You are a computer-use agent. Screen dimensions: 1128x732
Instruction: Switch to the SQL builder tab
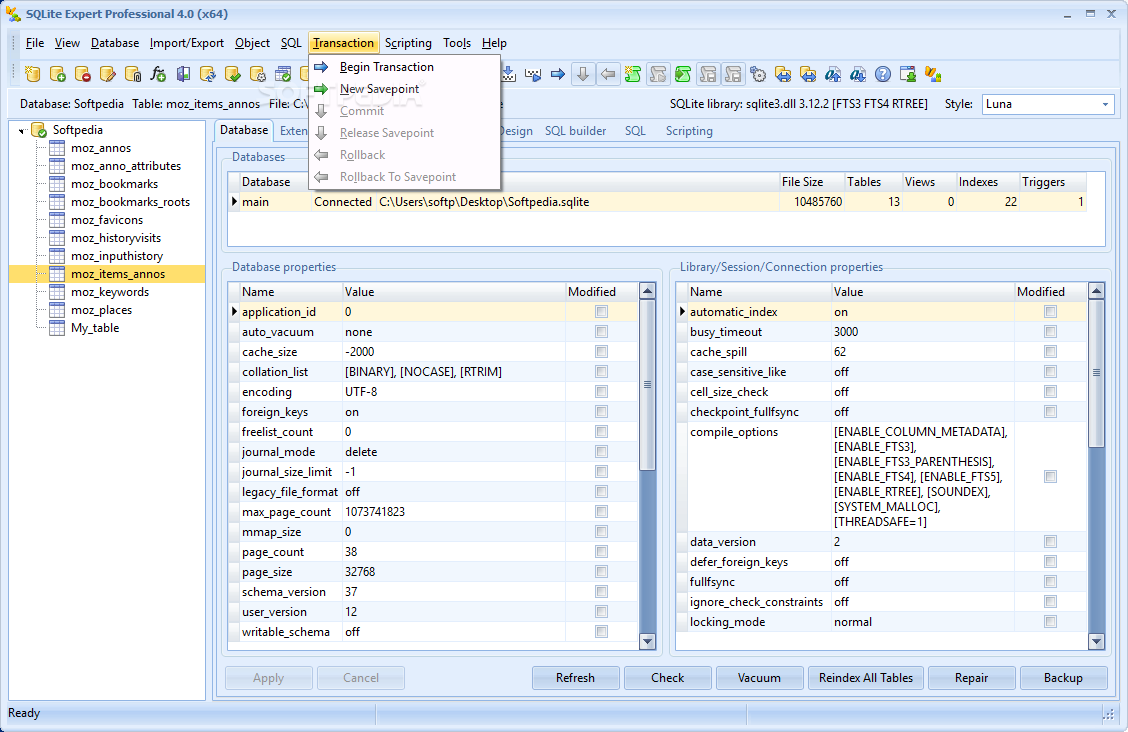576,131
